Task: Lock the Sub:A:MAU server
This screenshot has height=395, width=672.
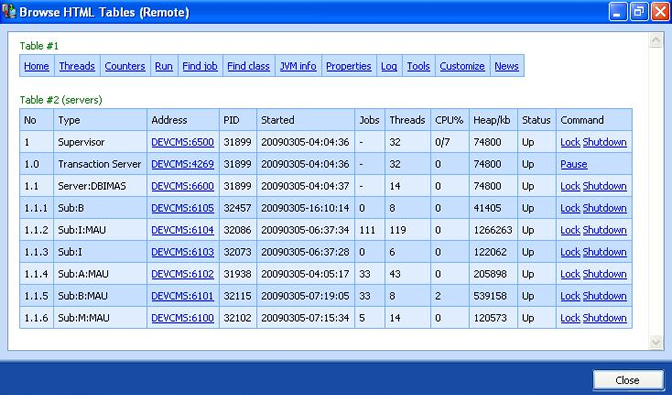Action: [x=570, y=274]
